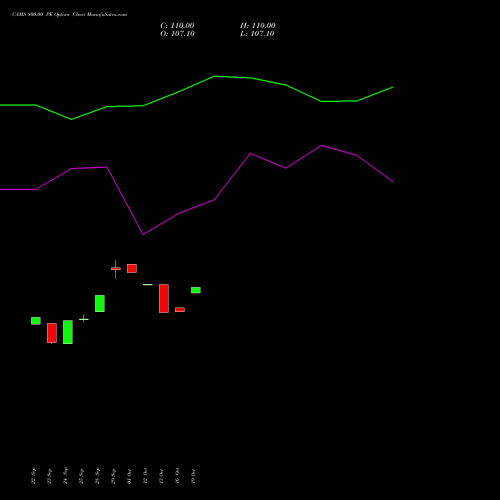Image resolution: width=500 pixels, height=500 pixels.
Task: Select the low value 'L: 107.10'
Action: click(x=257, y=34)
